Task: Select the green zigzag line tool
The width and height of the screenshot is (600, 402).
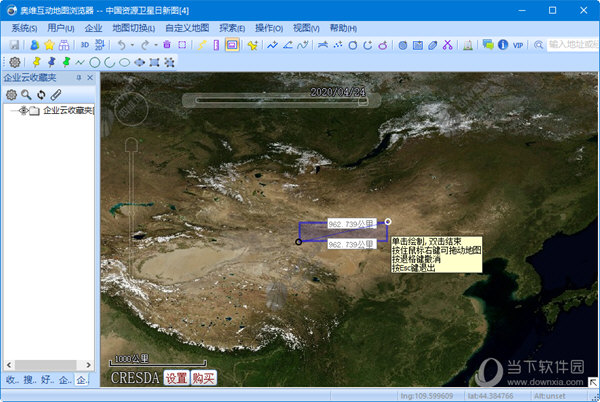Action: tap(80, 62)
